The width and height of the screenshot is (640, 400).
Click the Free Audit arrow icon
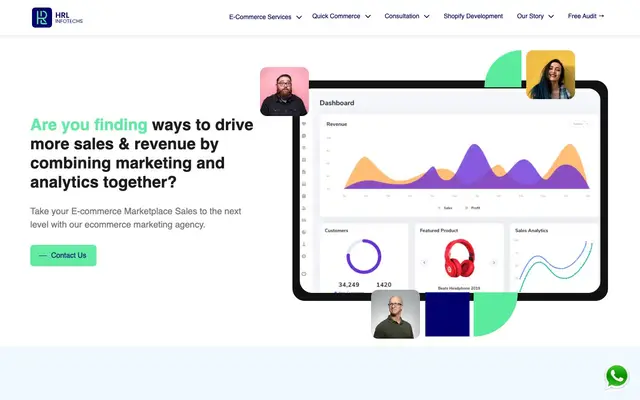(601, 16)
